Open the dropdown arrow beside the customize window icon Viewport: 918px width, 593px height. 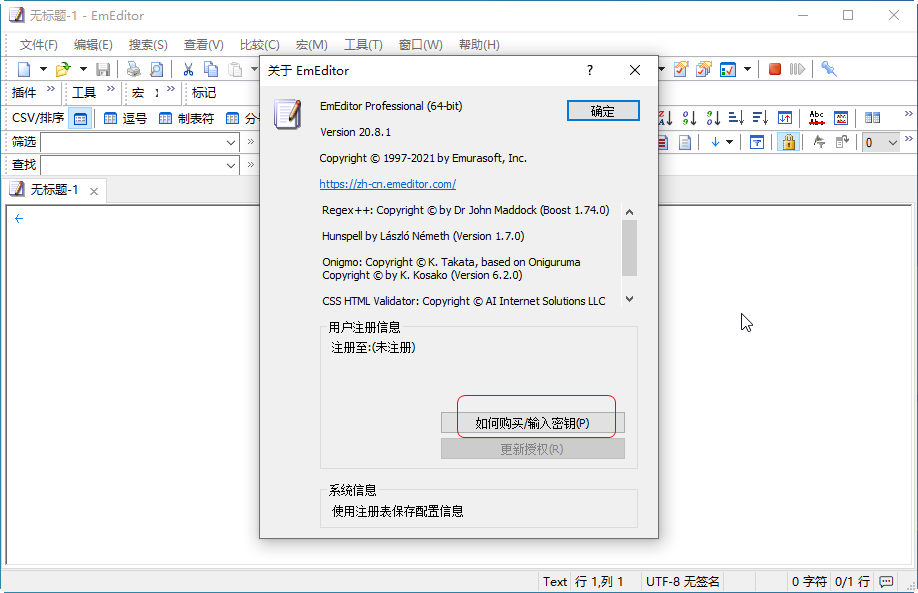click(748, 69)
